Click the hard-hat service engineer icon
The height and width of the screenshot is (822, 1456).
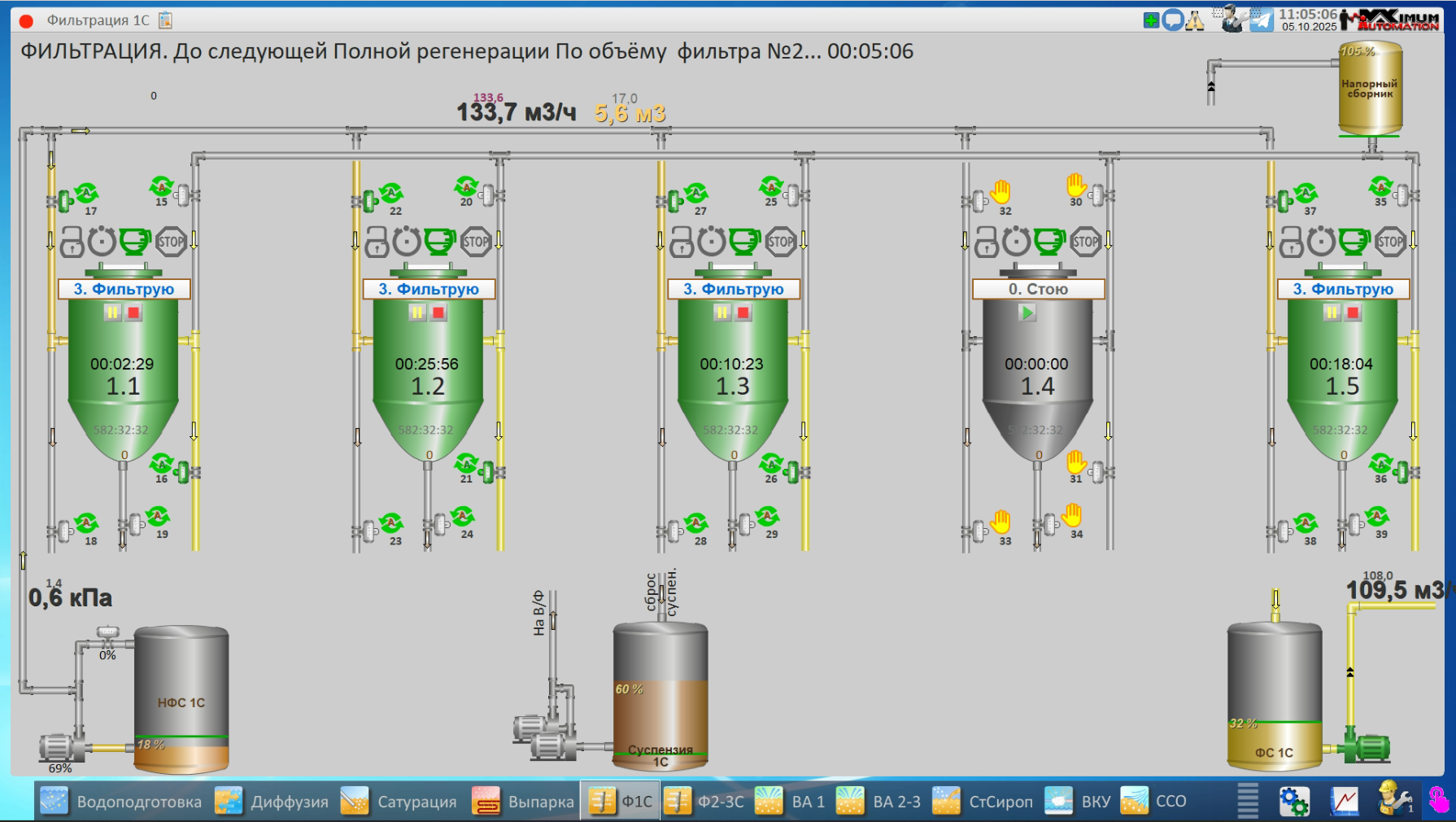[x=1394, y=799]
